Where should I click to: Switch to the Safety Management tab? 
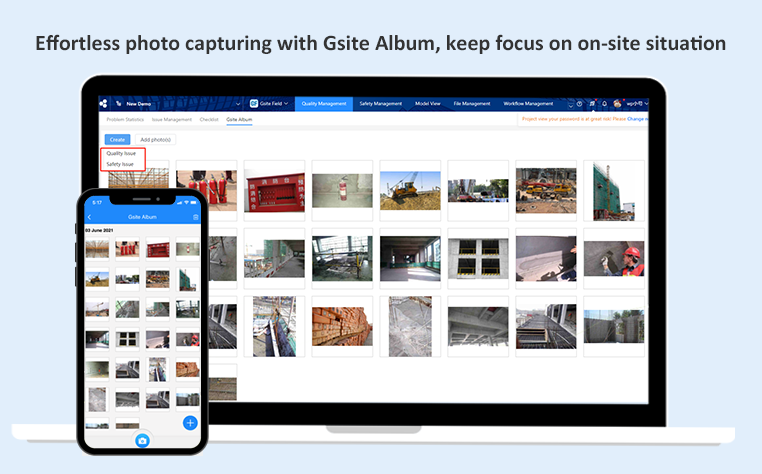(x=380, y=103)
